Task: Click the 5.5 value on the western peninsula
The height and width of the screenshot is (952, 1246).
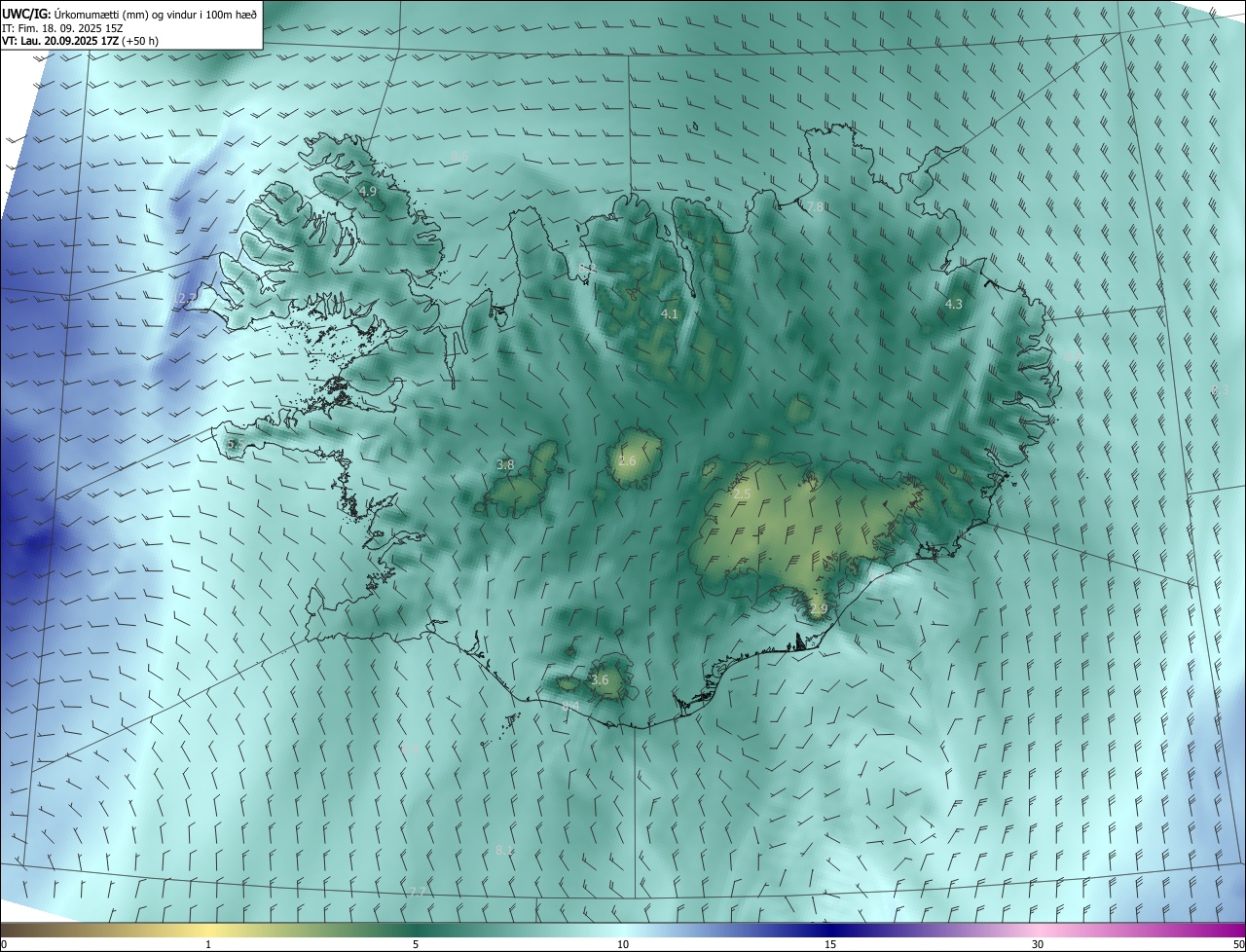Action: [234, 444]
